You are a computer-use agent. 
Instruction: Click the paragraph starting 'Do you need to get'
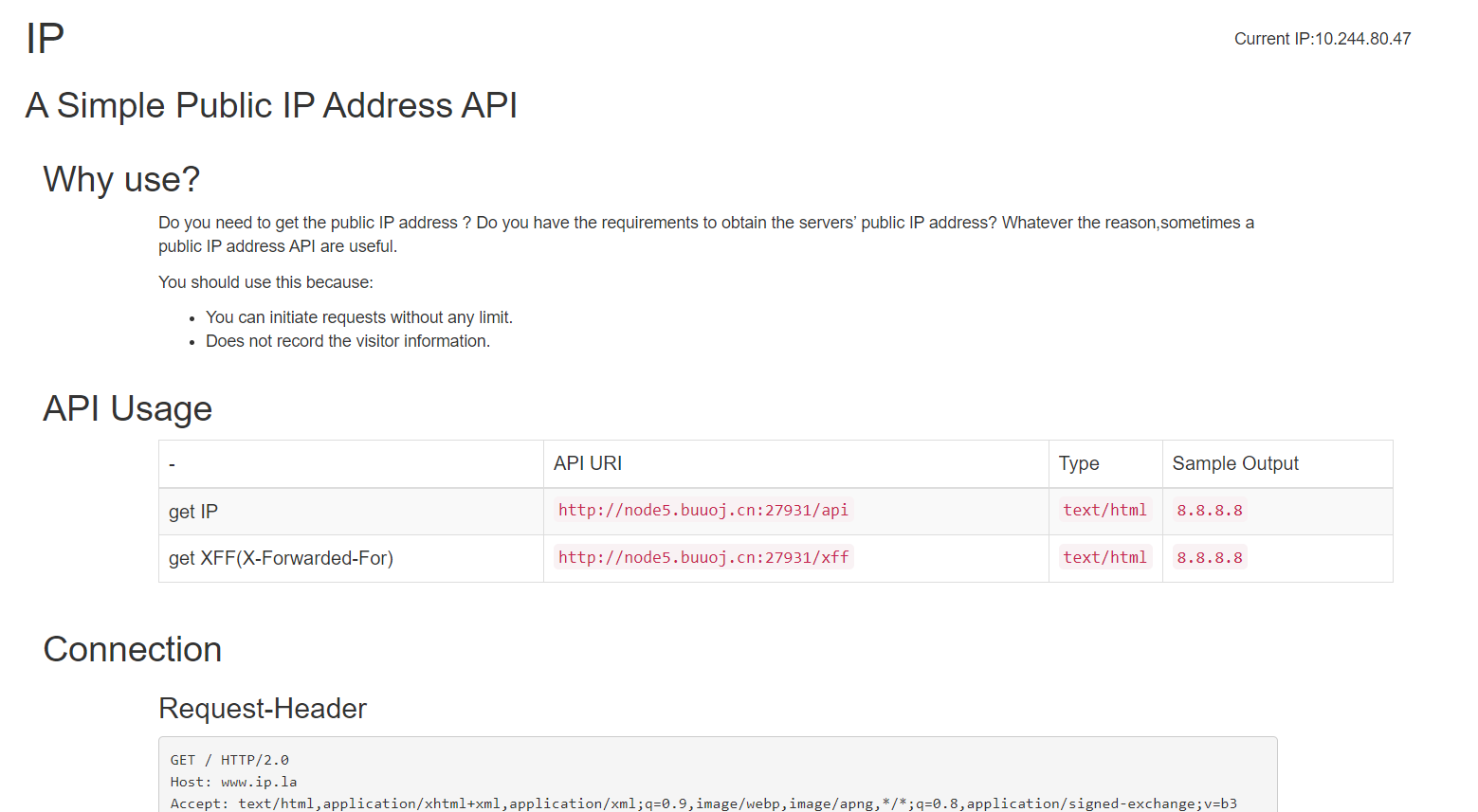tap(706, 234)
